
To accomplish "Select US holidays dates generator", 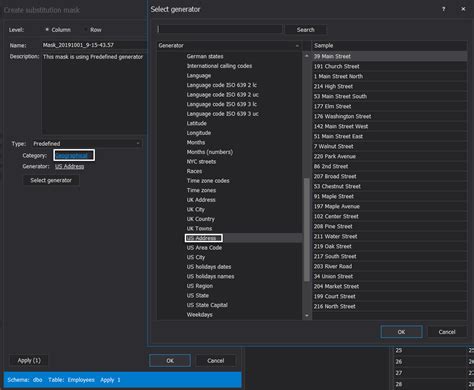I will click(209, 267).
